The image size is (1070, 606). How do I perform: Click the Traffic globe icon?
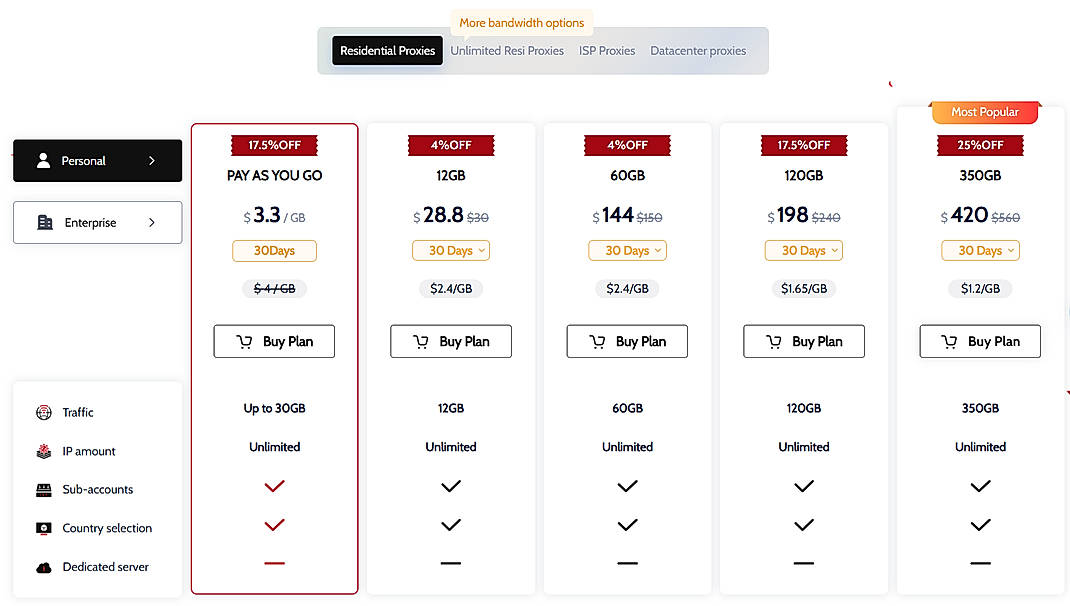coord(44,412)
